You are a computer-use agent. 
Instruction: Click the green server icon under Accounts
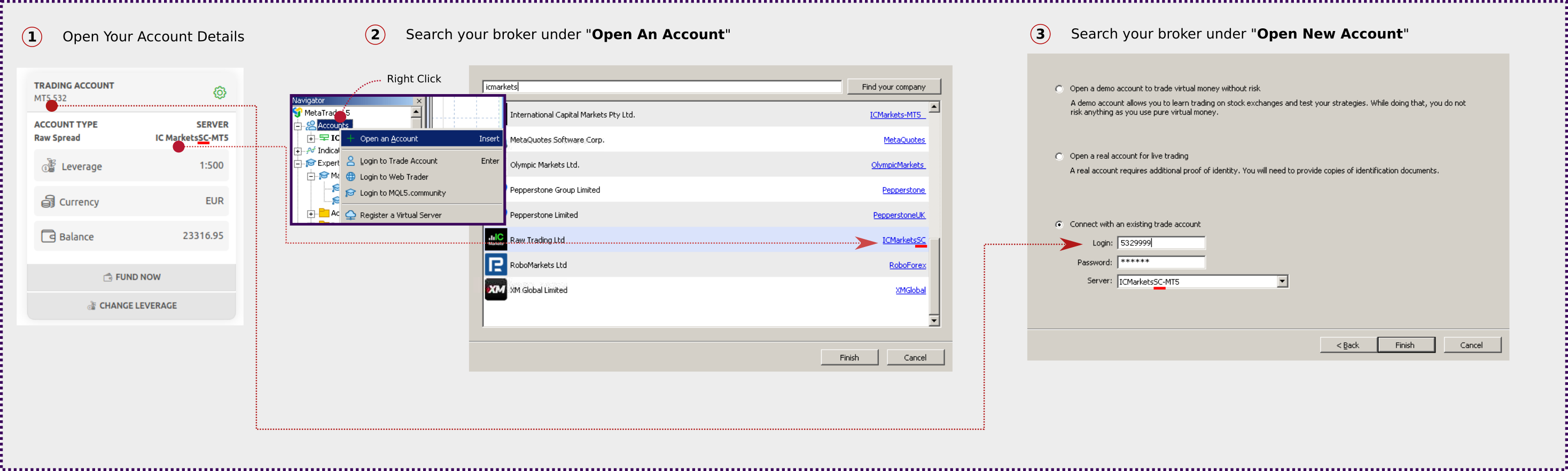pos(324,138)
